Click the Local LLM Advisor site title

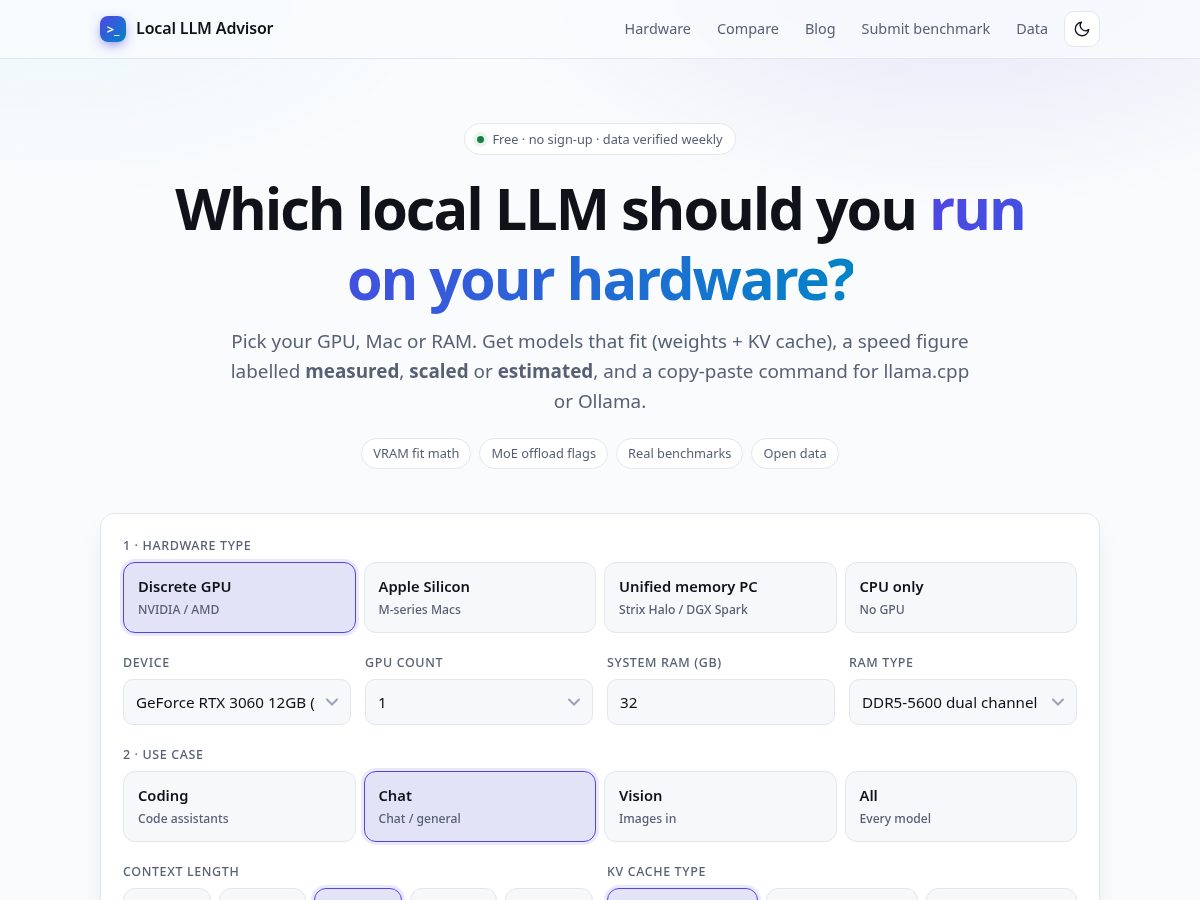pyautogui.click(x=204, y=28)
